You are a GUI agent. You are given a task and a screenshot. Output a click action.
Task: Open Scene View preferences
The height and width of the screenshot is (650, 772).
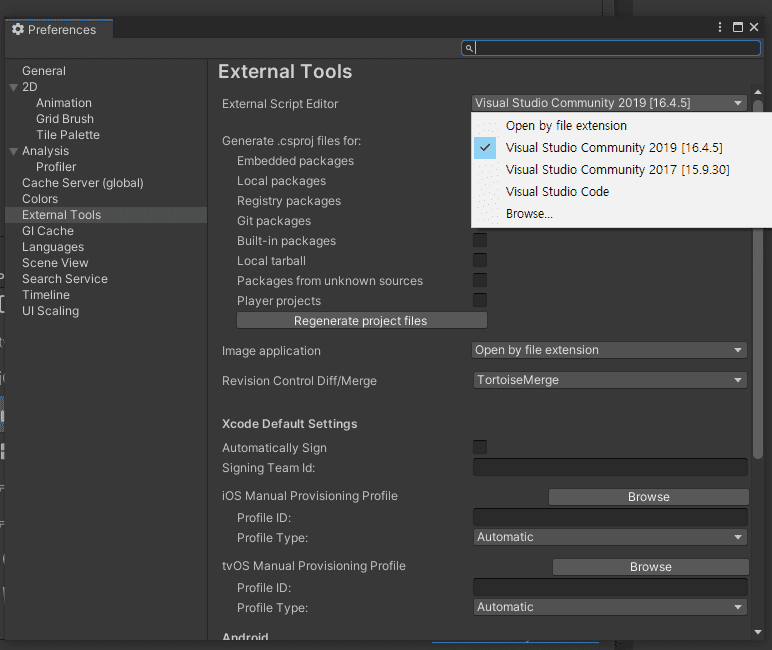55,263
